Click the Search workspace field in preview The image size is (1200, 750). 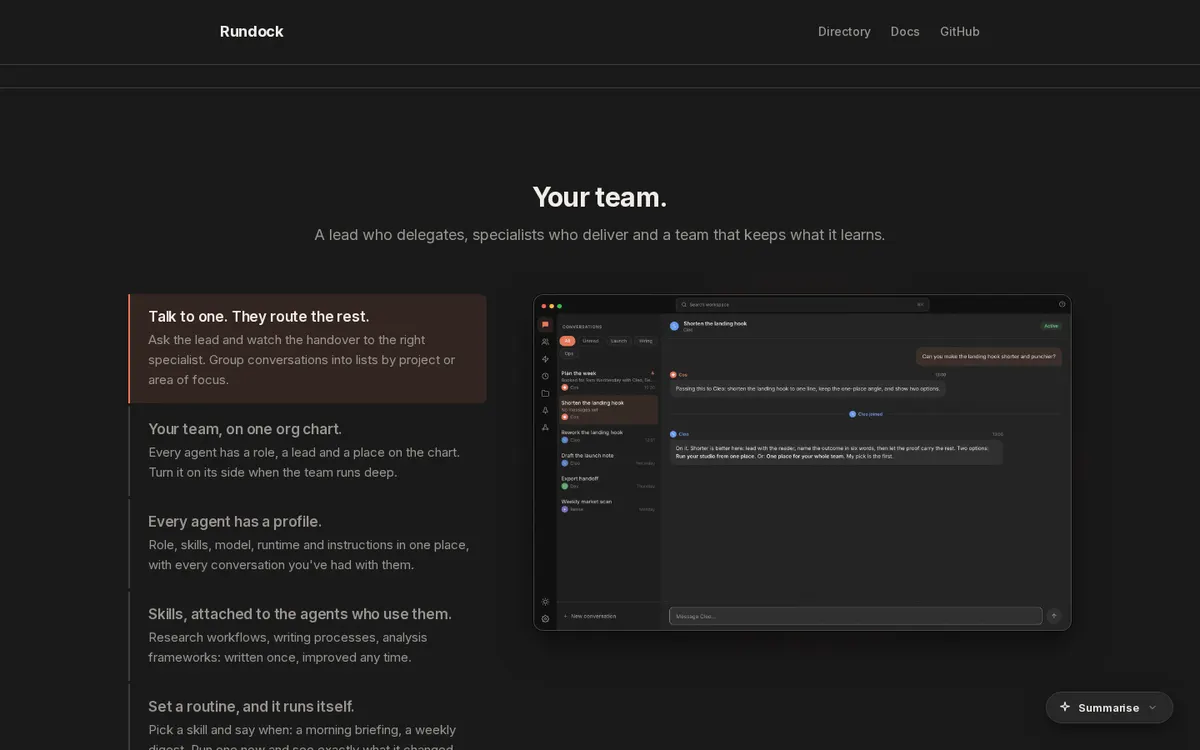click(802, 304)
